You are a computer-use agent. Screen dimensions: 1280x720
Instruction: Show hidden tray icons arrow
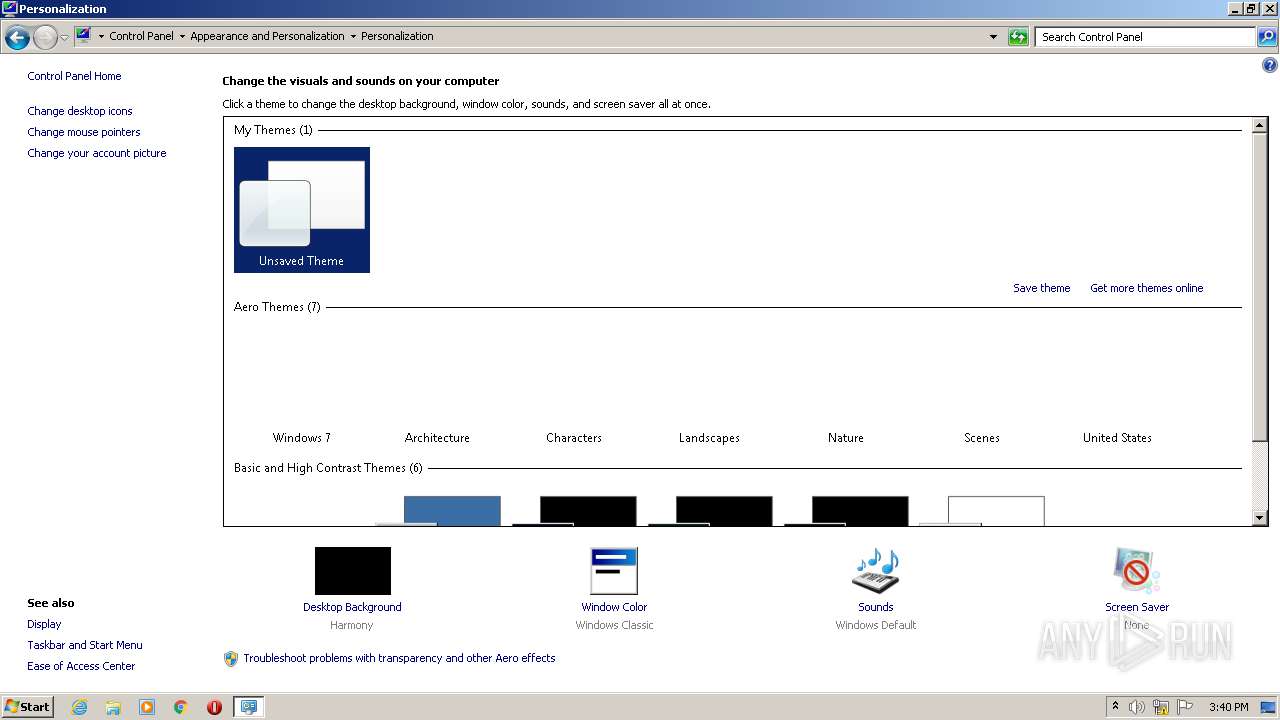click(1115, 707)
